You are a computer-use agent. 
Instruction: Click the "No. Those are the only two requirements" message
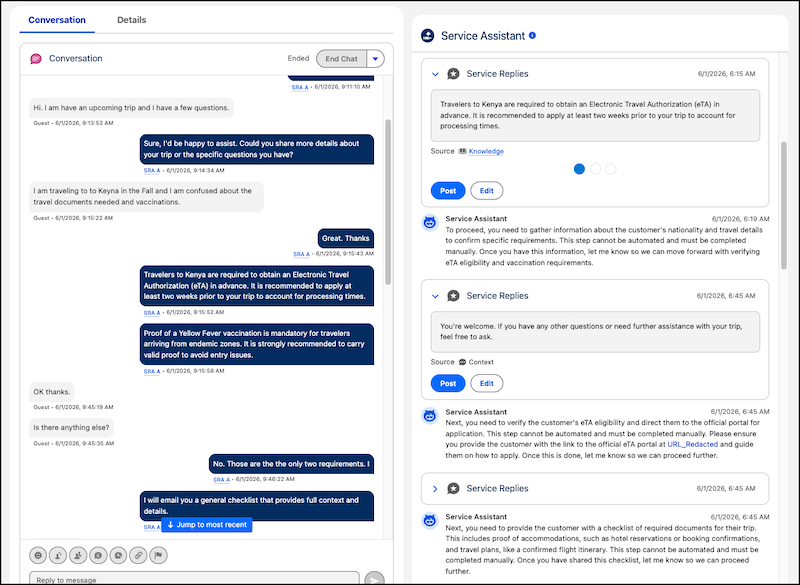point(291,464)
